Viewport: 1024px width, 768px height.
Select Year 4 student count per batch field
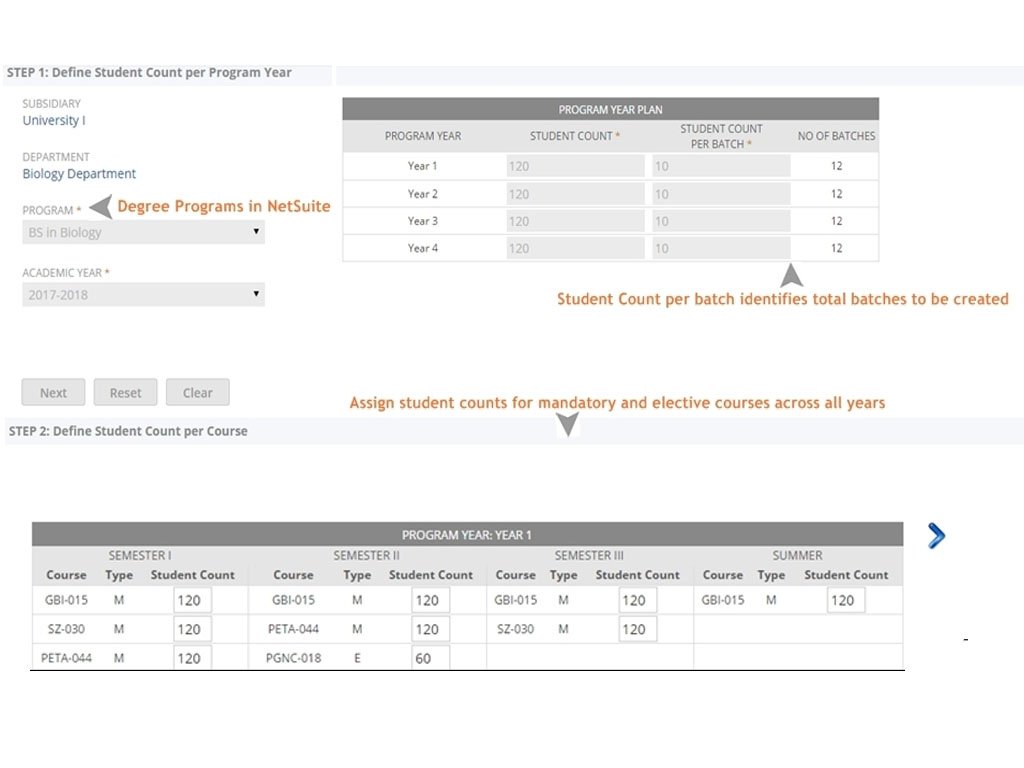(x=721, y=248)
